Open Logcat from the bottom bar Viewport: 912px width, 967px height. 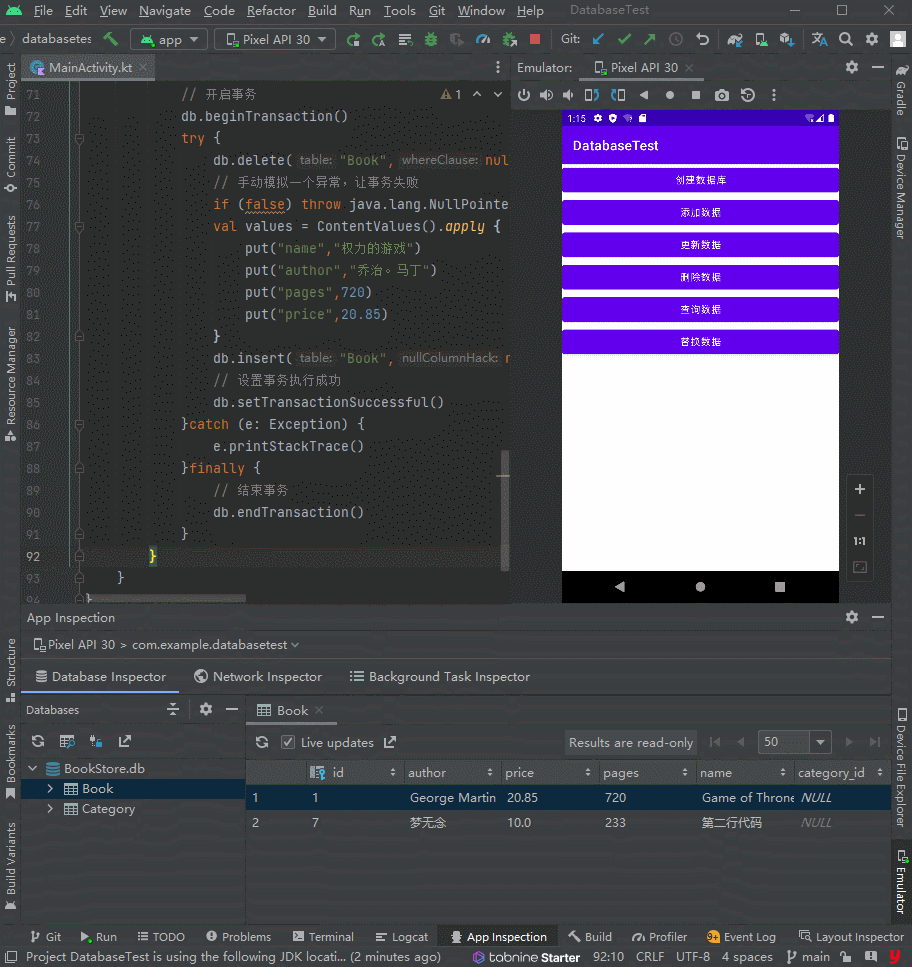[402, 936]
